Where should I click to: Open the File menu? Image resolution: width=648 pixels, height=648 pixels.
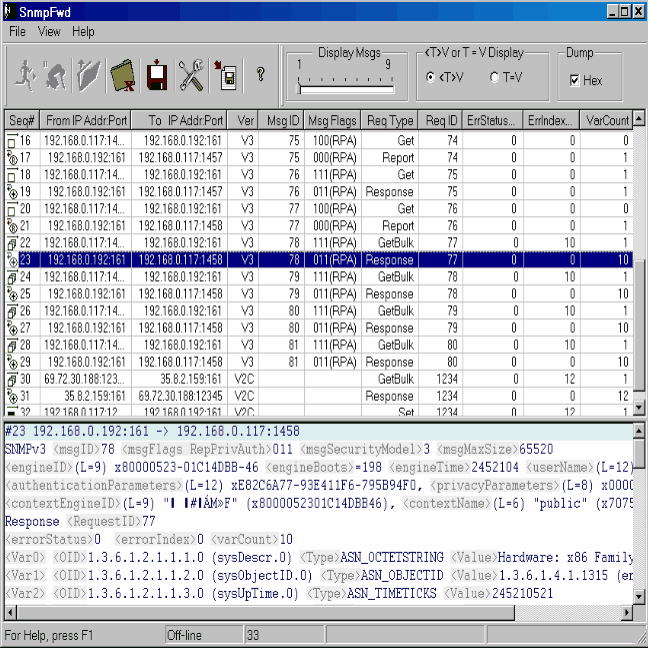click(18, 31)
